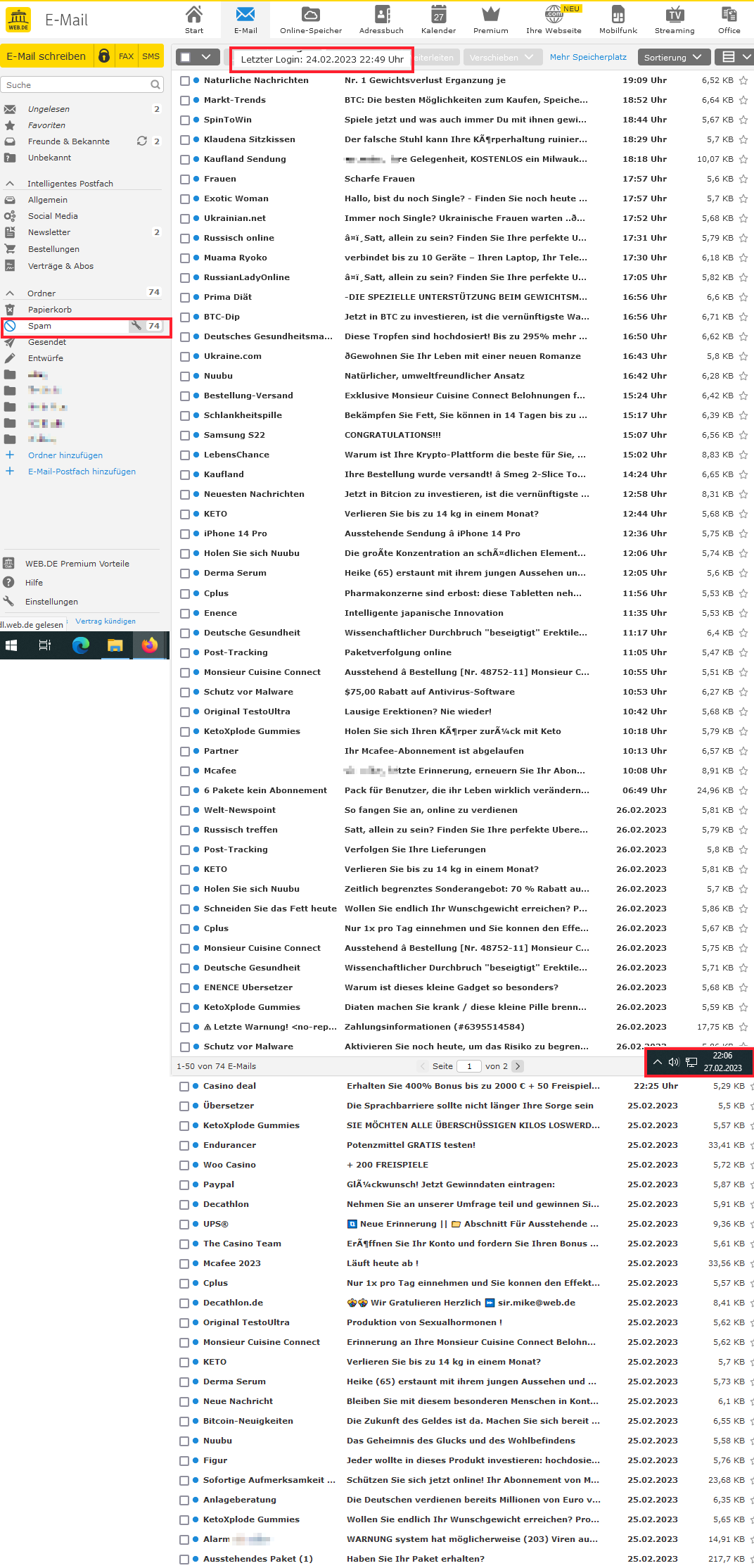Collapse the Ordner section
The height and width of the screenshot is (1568, 754).
(x=10, y=293)
